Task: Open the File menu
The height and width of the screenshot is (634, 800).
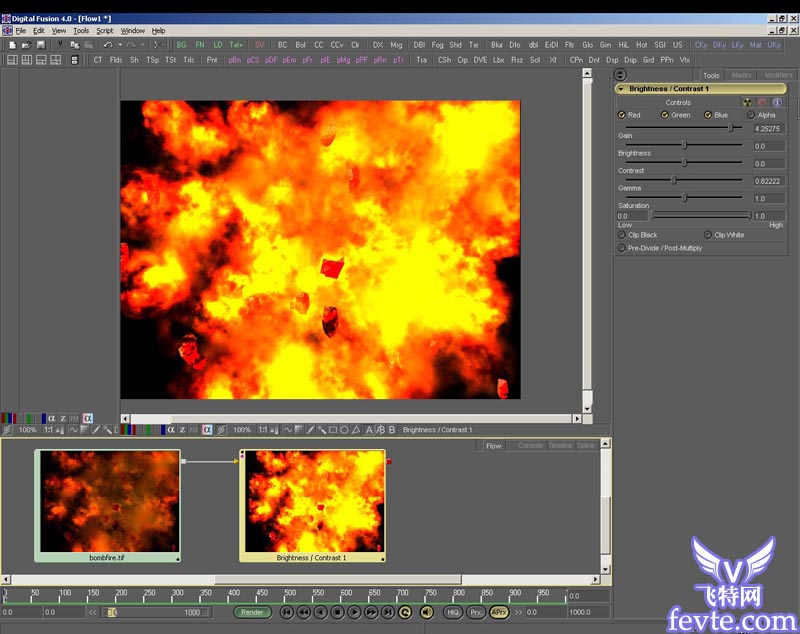Action: pos(20,31)
